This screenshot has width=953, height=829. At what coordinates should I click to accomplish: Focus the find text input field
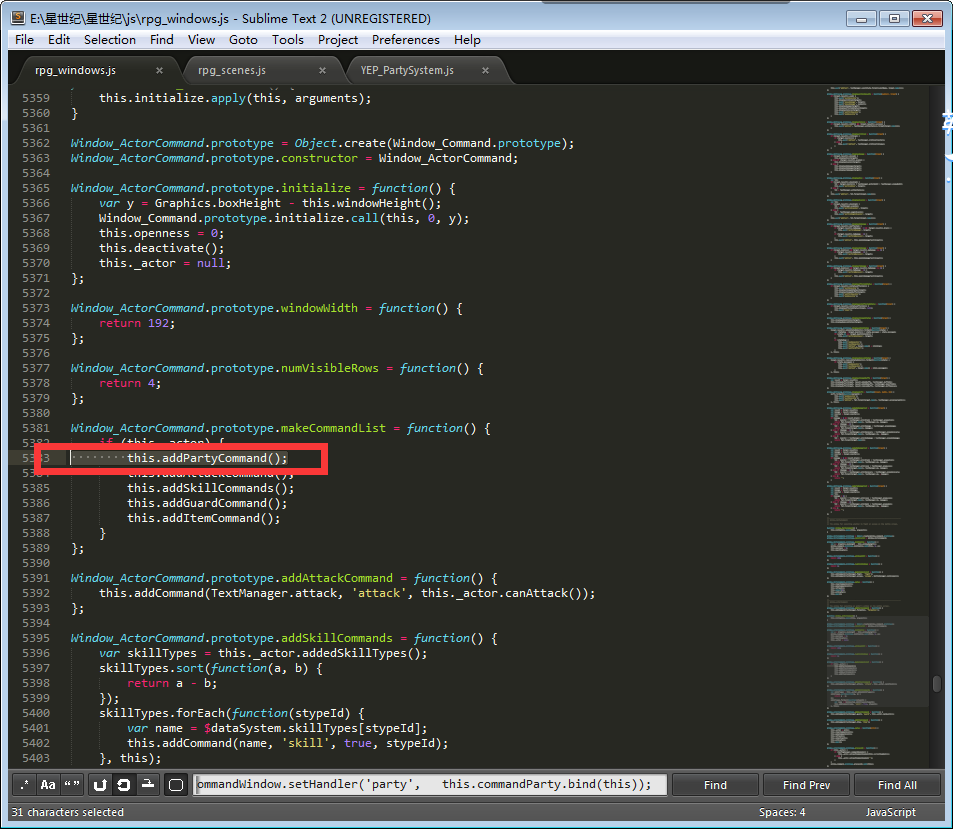coord(430,785)
